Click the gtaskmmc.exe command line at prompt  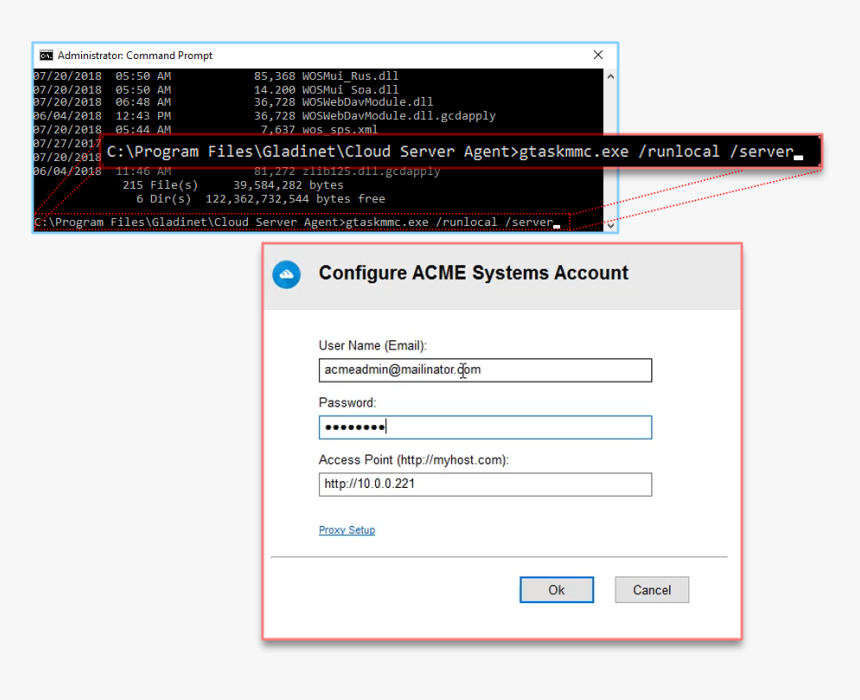pos(297,222)
